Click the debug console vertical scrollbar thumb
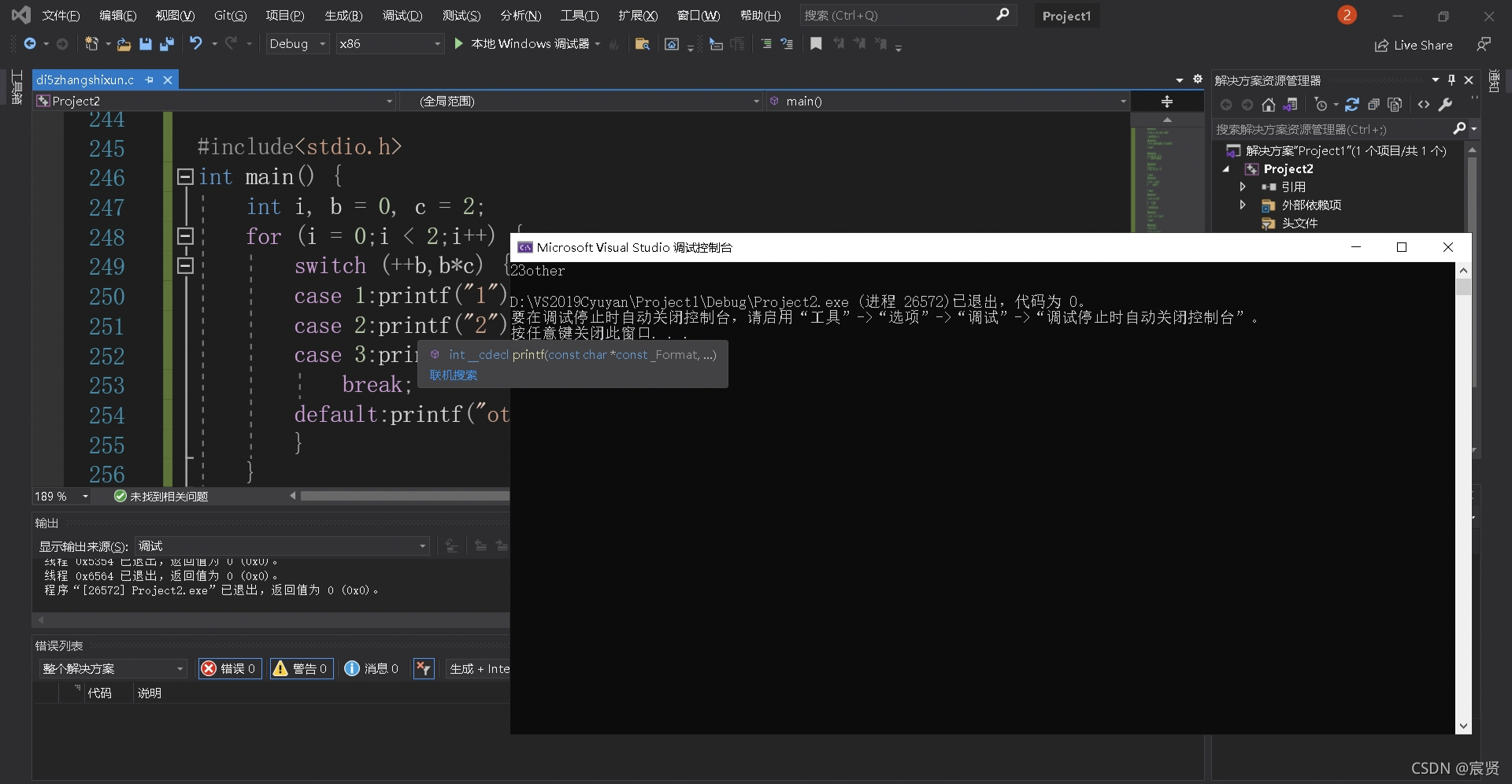This screenshot has height=784, width=1512. click(x=1463, y=287)
